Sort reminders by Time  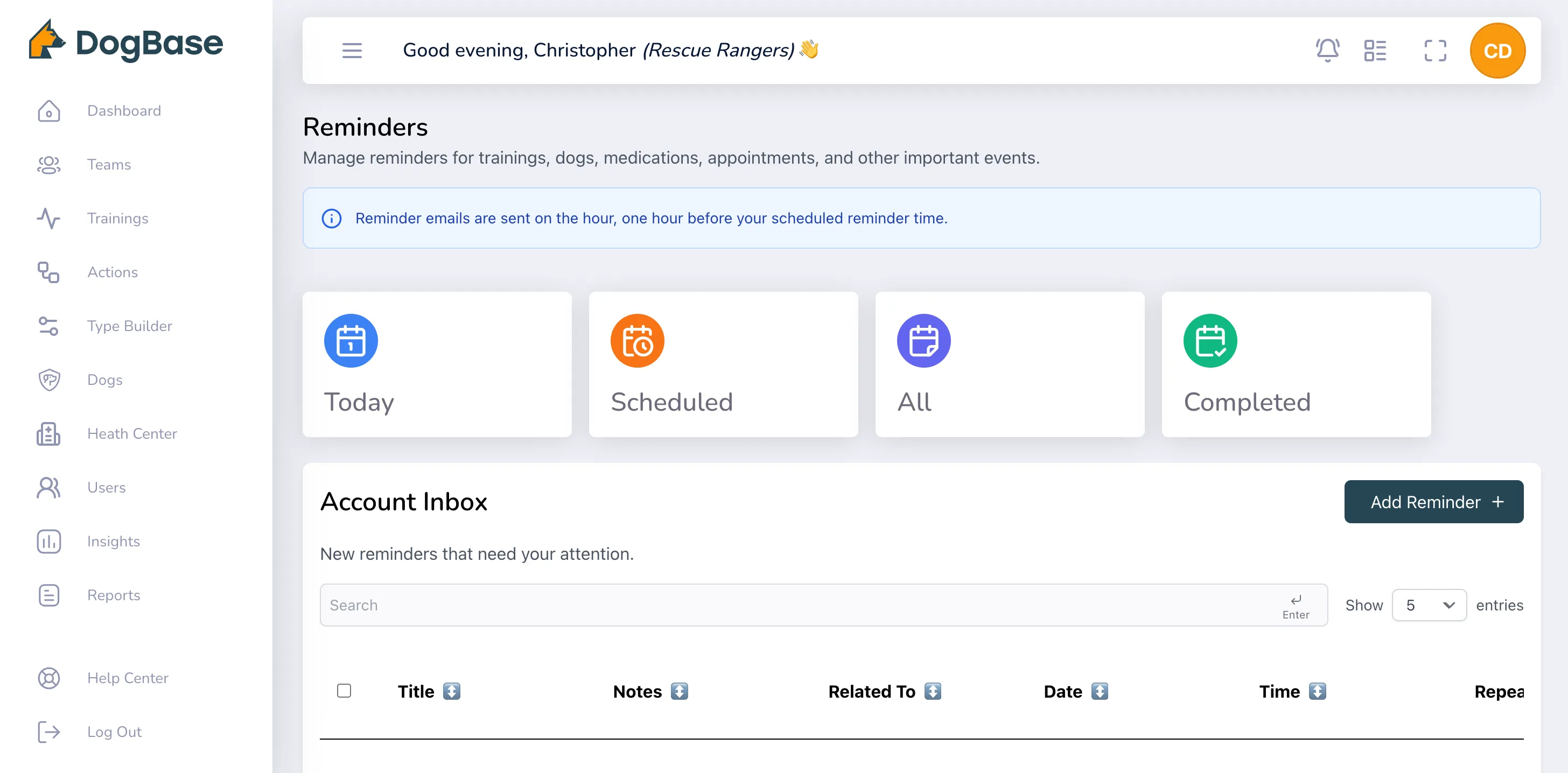pyautogui.click(x=1317, y=691)
